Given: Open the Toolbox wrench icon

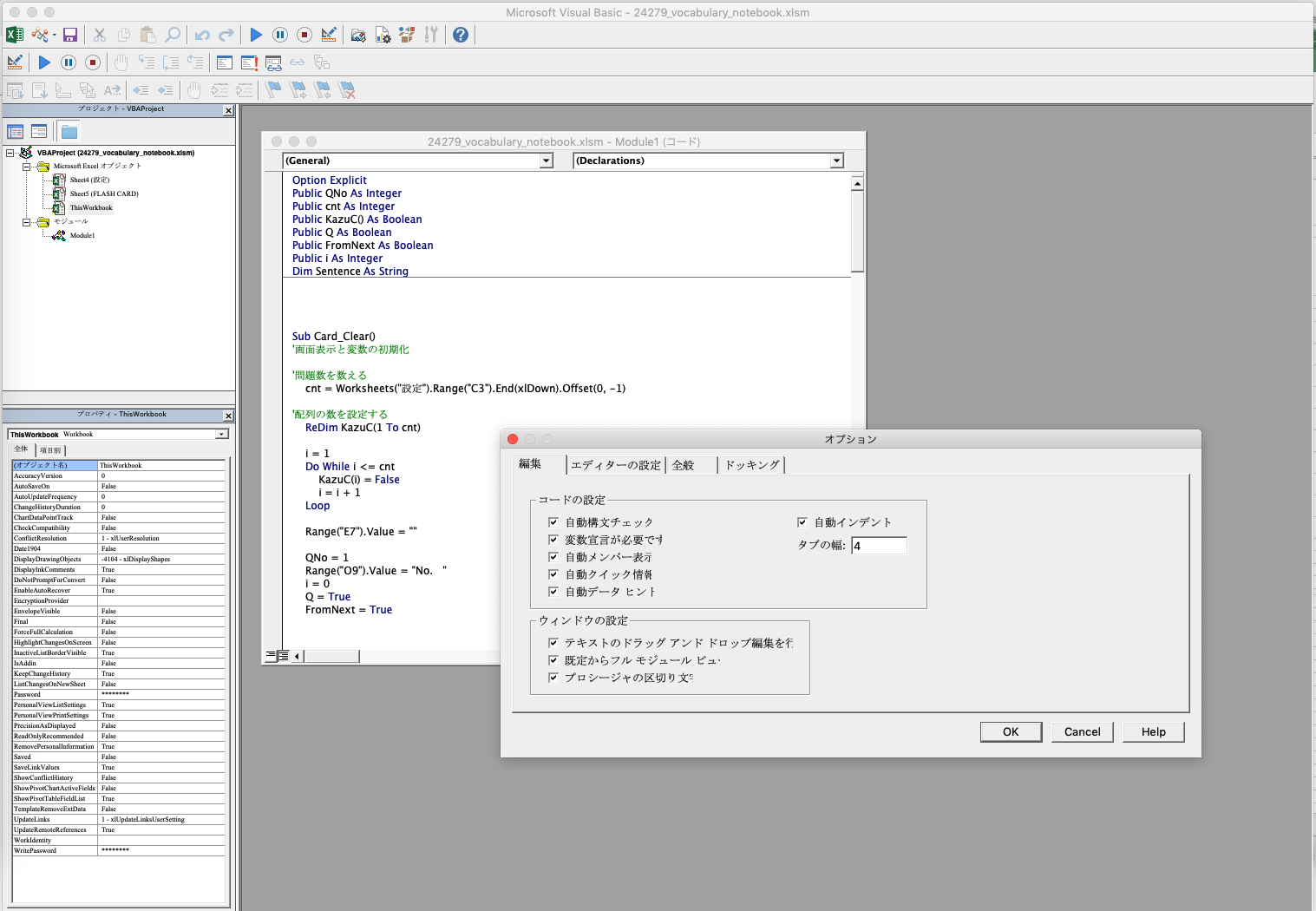Looking at the screenshot, I should click(431, 35).
